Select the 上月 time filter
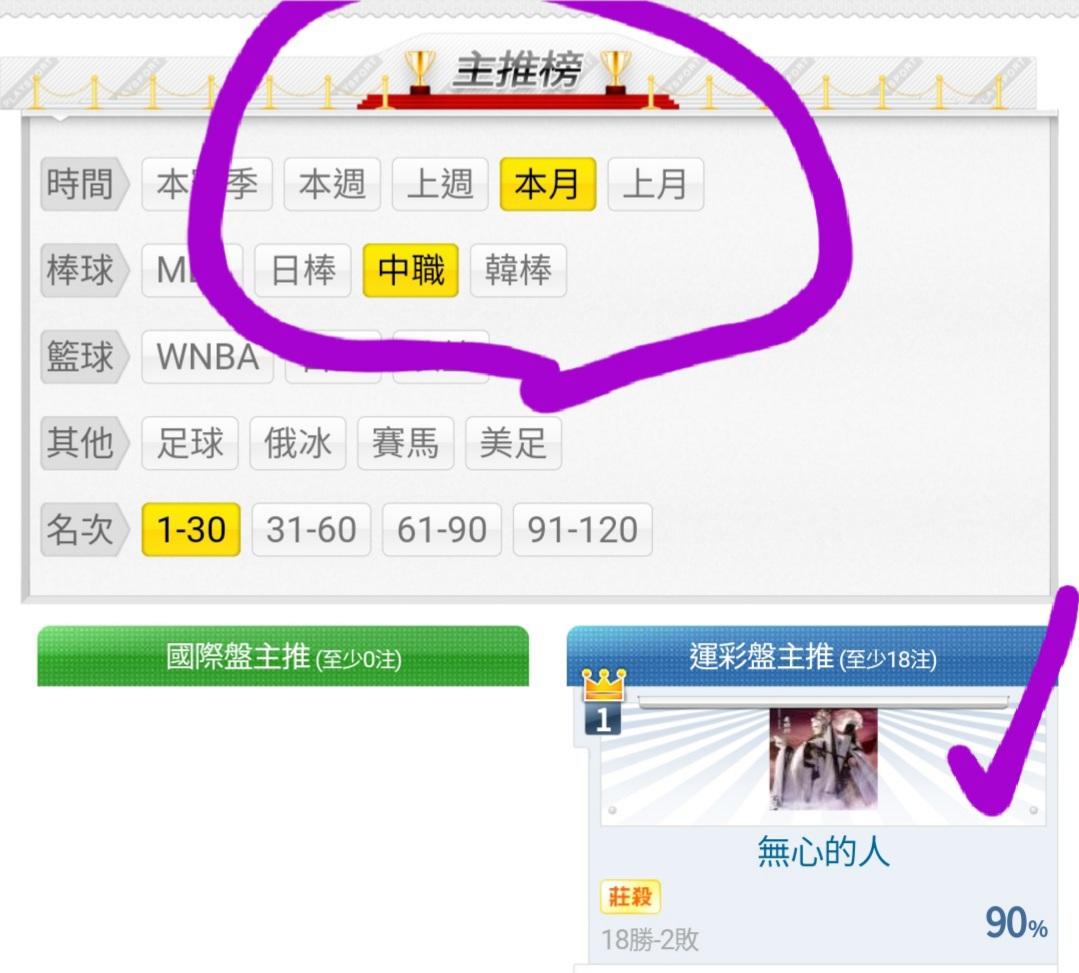This screenshot has height=973, width=1079. pyautogui.click(x=656, y=184)
